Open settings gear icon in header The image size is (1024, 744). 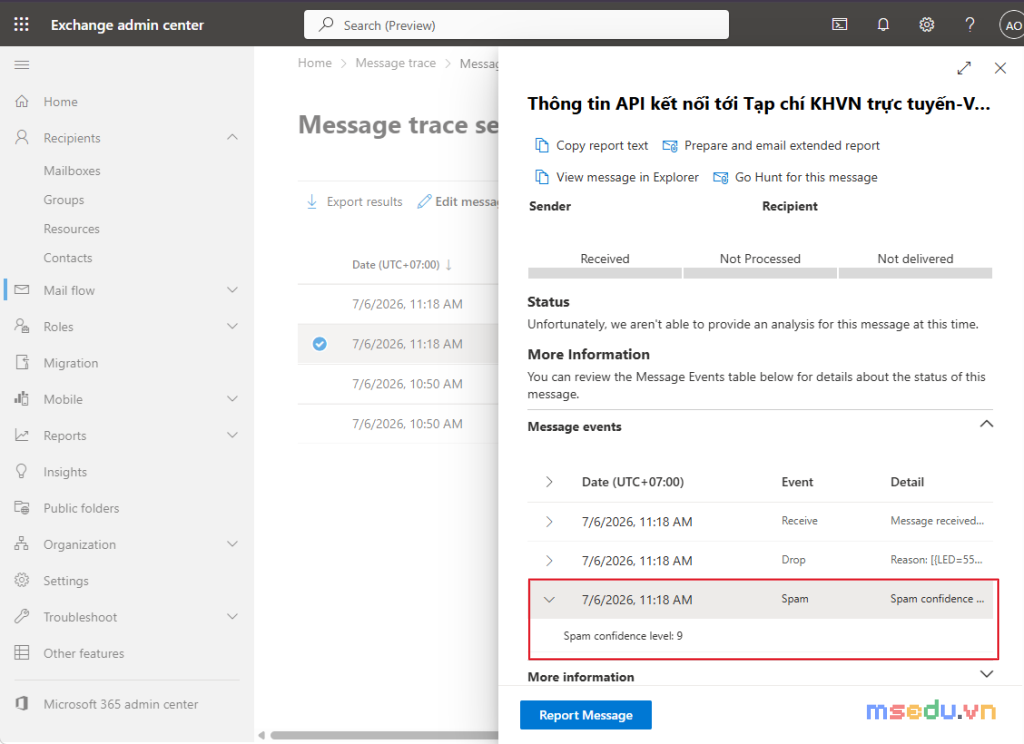click(926, 25)
